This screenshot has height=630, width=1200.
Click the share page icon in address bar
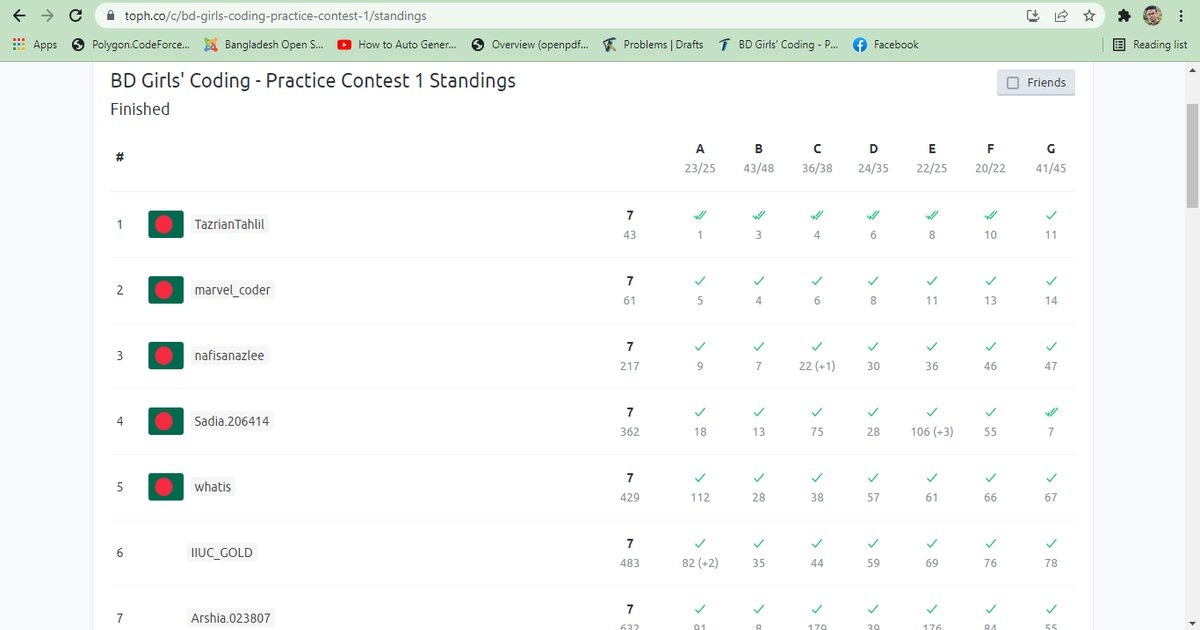click(1061, 16)
